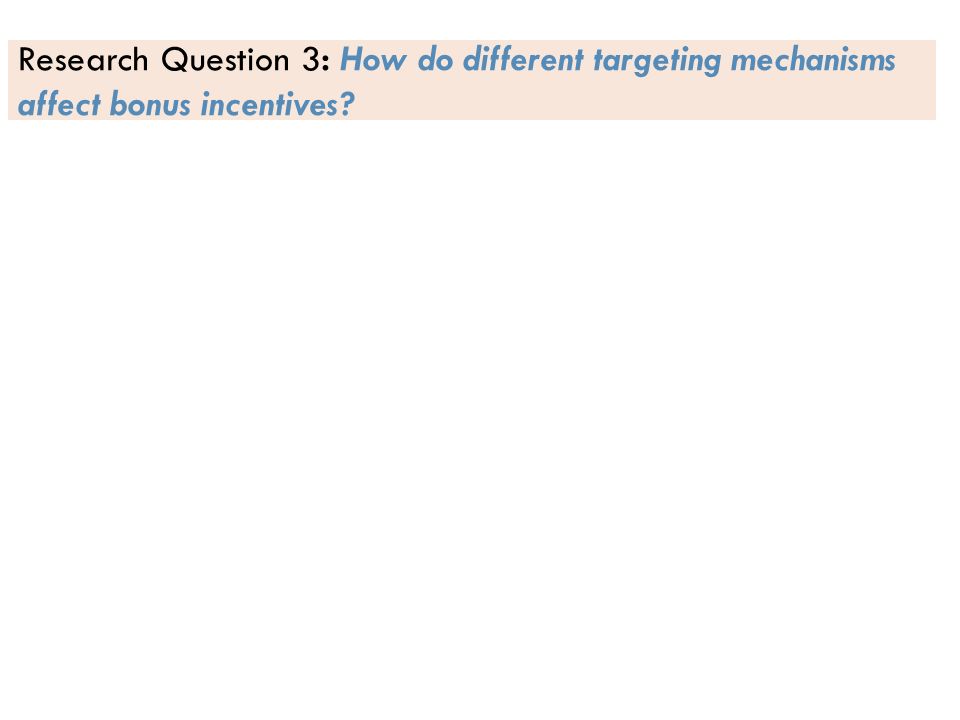Viewport: 960px width, 720px height.
Task: Click empty peach banner area beside "incentives?"
Action: [643, 104]
